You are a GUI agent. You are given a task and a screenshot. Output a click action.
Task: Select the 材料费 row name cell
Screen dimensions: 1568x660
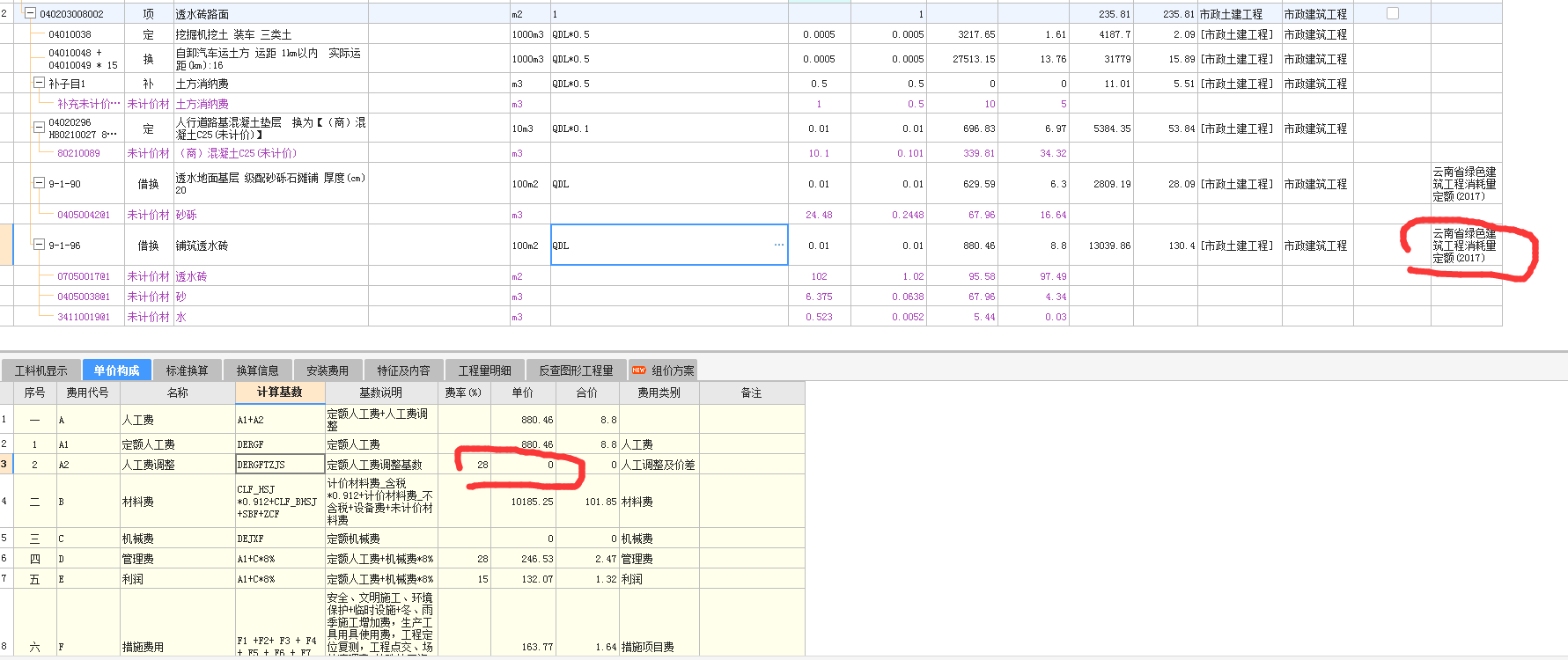[178, 502]
